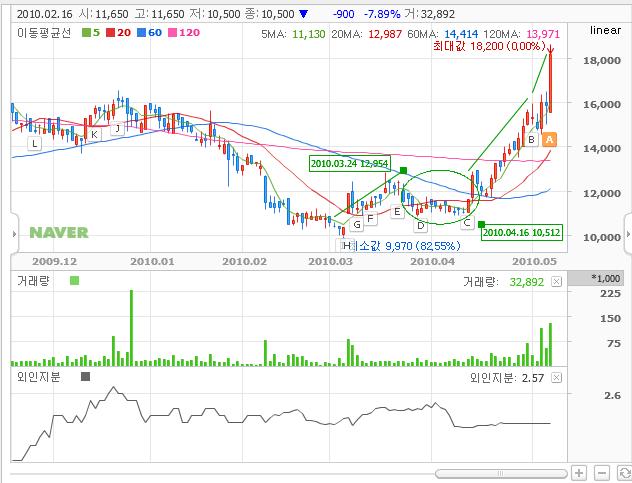Select the C marker on the chart
This screenshot has height=483, width=632.
tap(466, 222)
